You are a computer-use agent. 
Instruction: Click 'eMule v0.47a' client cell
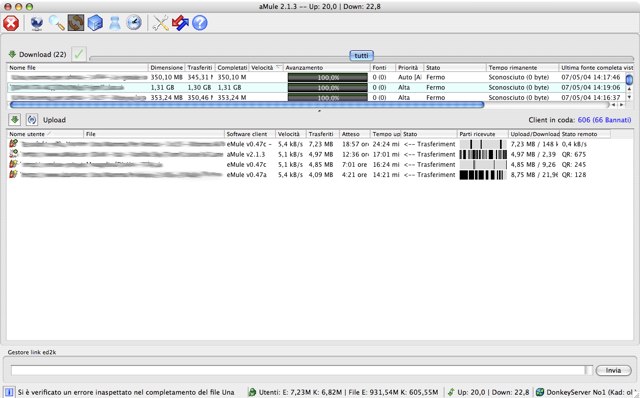[x=247, y=174]
